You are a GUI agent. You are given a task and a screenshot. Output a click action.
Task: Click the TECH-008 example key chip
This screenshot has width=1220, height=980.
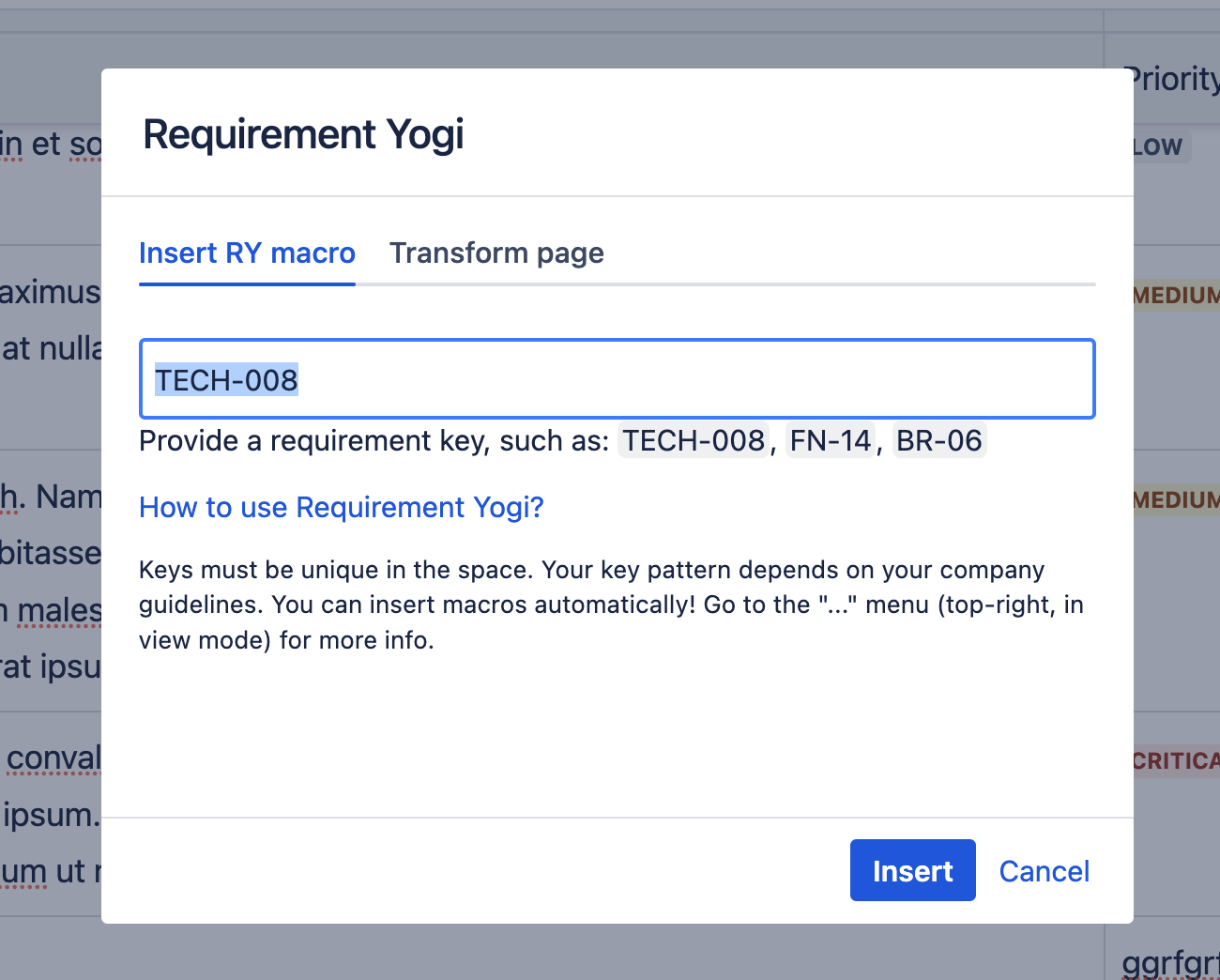pyautogui.click(x=693, y=440)
